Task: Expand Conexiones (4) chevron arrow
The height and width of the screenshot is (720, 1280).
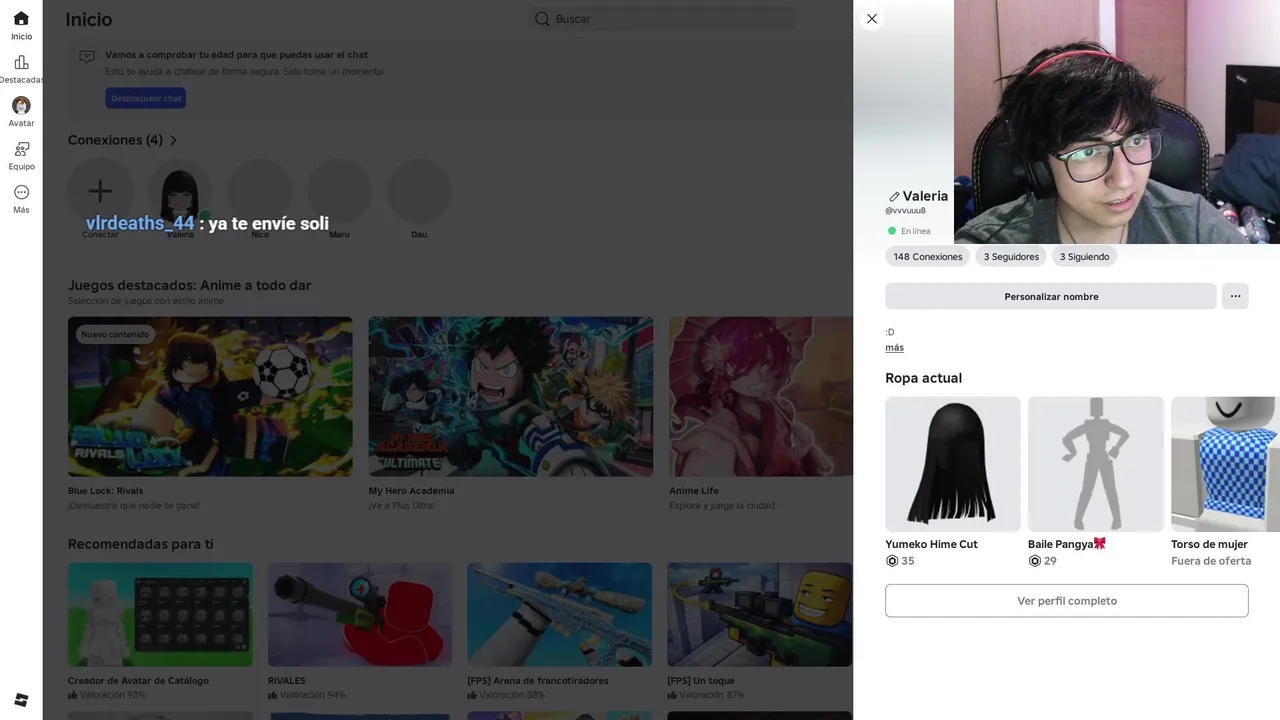Action: pyautogui.click(x=173, y=140)
